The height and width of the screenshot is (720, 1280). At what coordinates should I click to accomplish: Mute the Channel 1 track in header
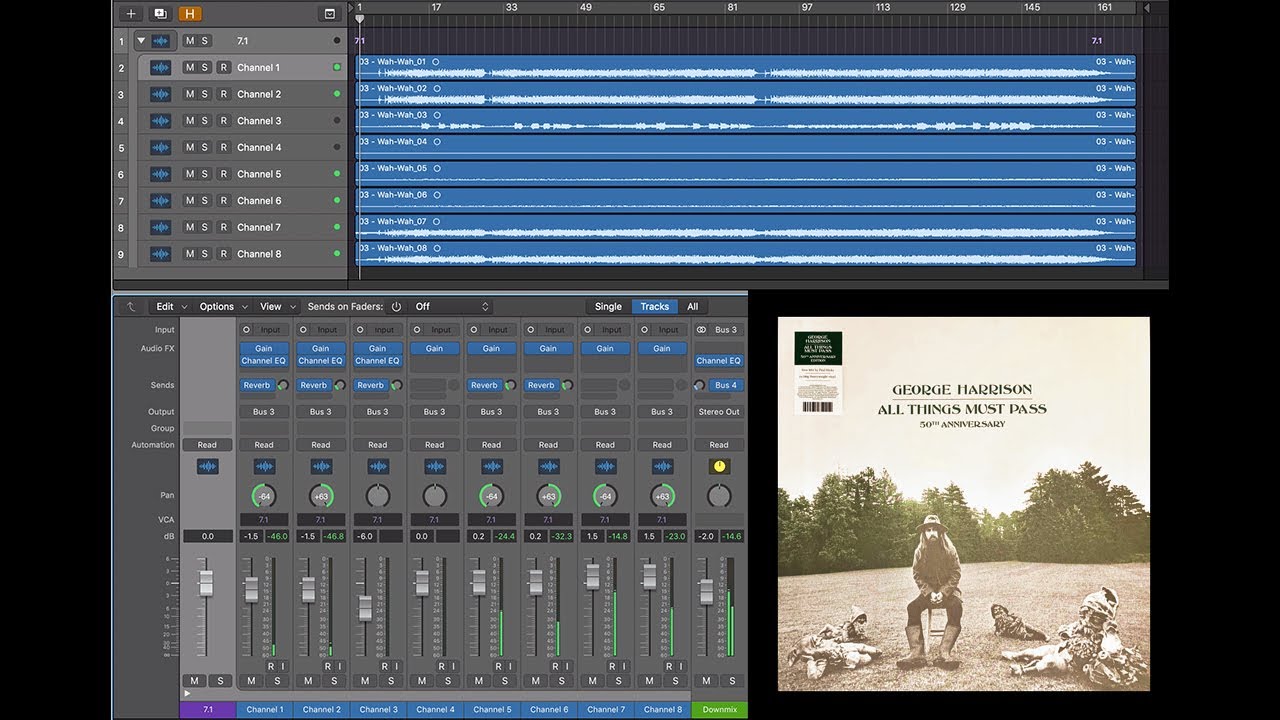pyautogui.click(x=190, y=68)
